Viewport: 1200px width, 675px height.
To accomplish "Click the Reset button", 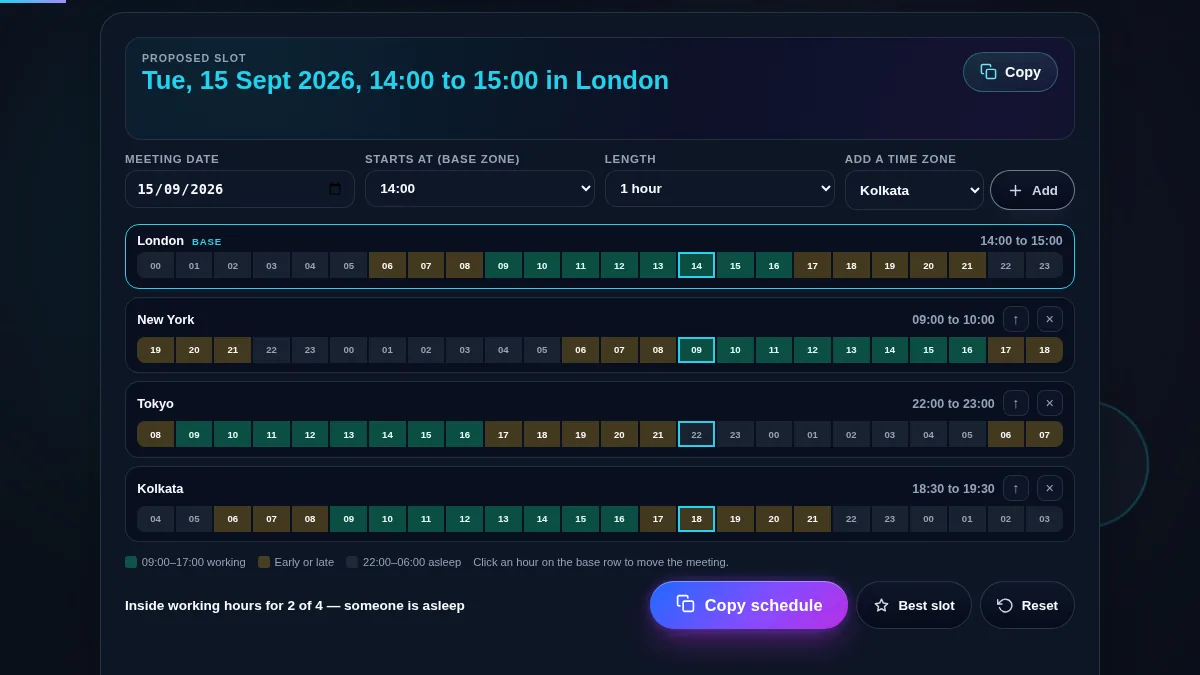I will [1027, 605].
